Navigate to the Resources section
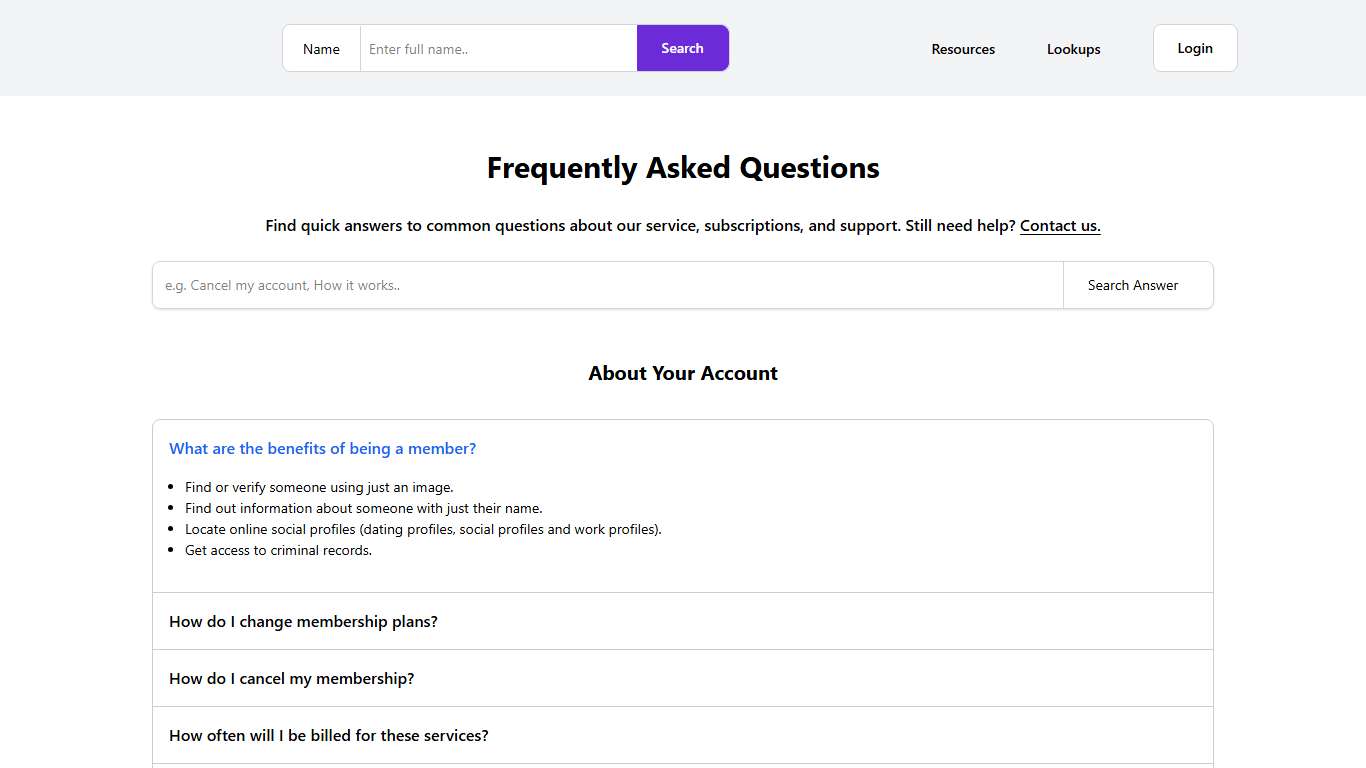Viewport: 1366px width, 768px height. point(962,48)
